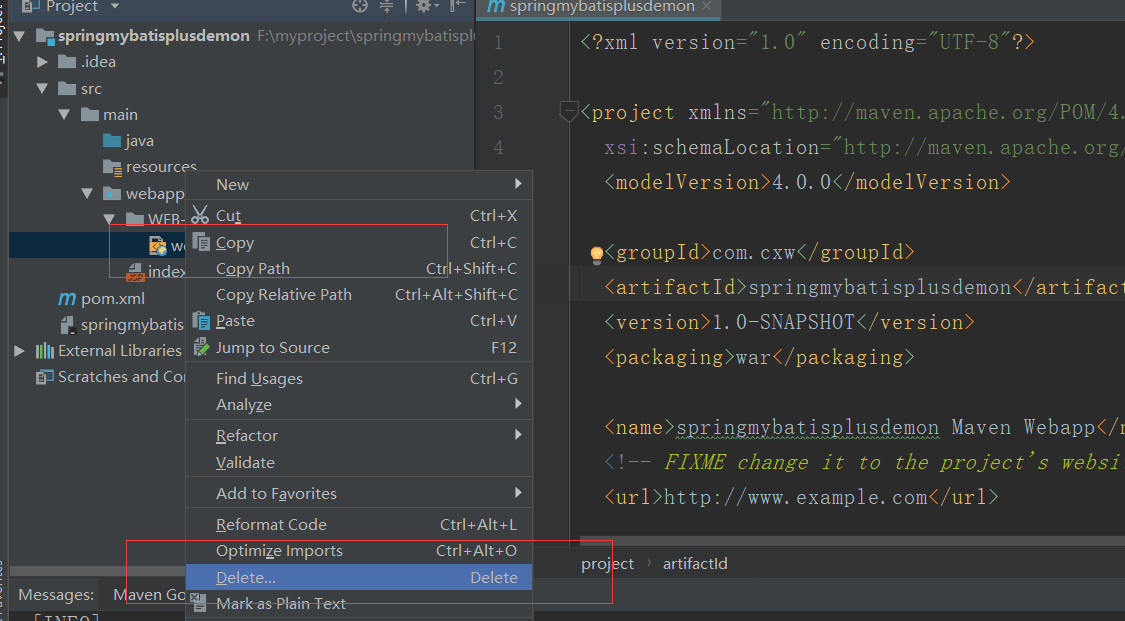Click the lightbulb intention icon
This screenshot has height=621, width=1125.
point(596,255)
